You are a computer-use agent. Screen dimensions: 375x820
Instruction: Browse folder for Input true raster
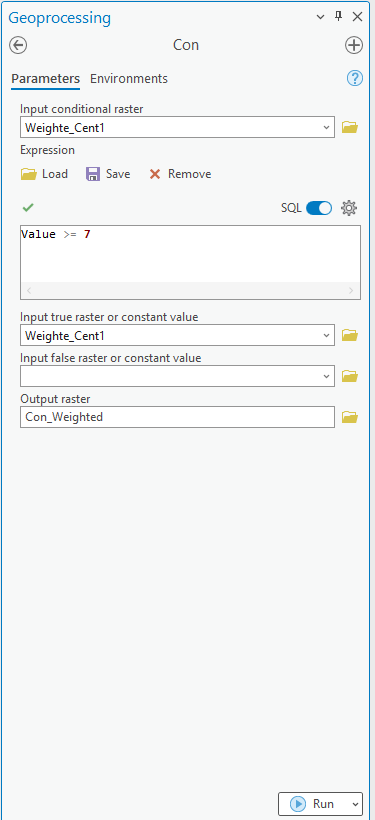350,335
